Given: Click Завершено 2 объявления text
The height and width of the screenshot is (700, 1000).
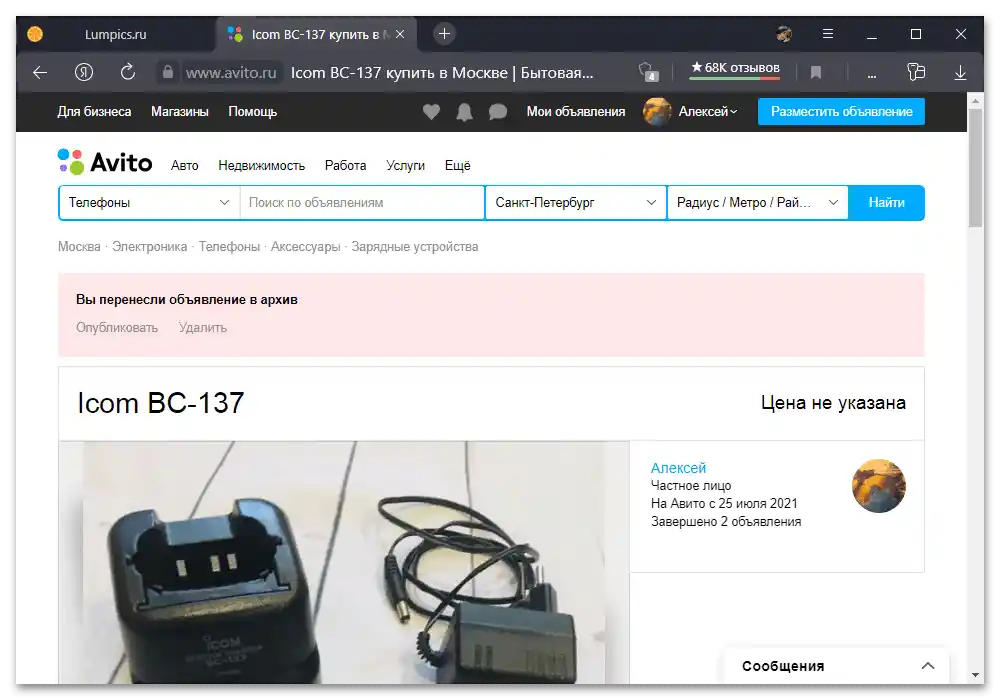Looking at the screenshot, I should [x=726, y=521].
